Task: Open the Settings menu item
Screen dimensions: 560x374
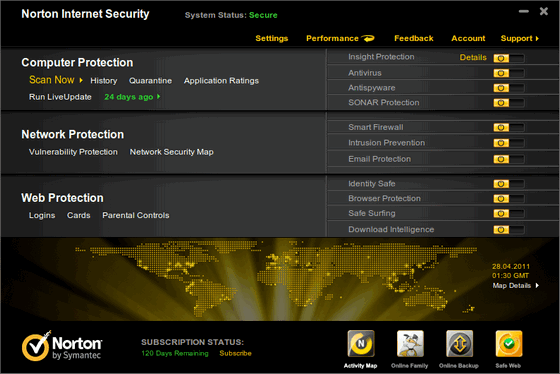Action: 272,39
